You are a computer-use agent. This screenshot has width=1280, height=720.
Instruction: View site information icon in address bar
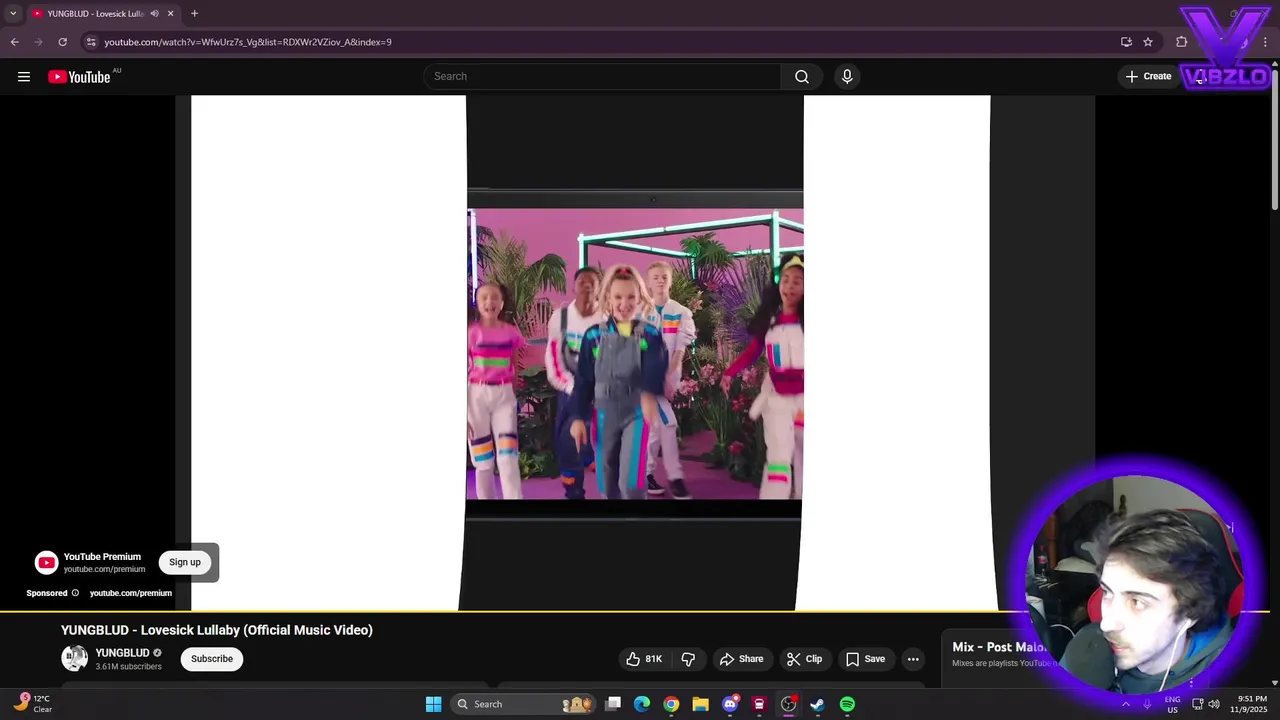point(91,42)
